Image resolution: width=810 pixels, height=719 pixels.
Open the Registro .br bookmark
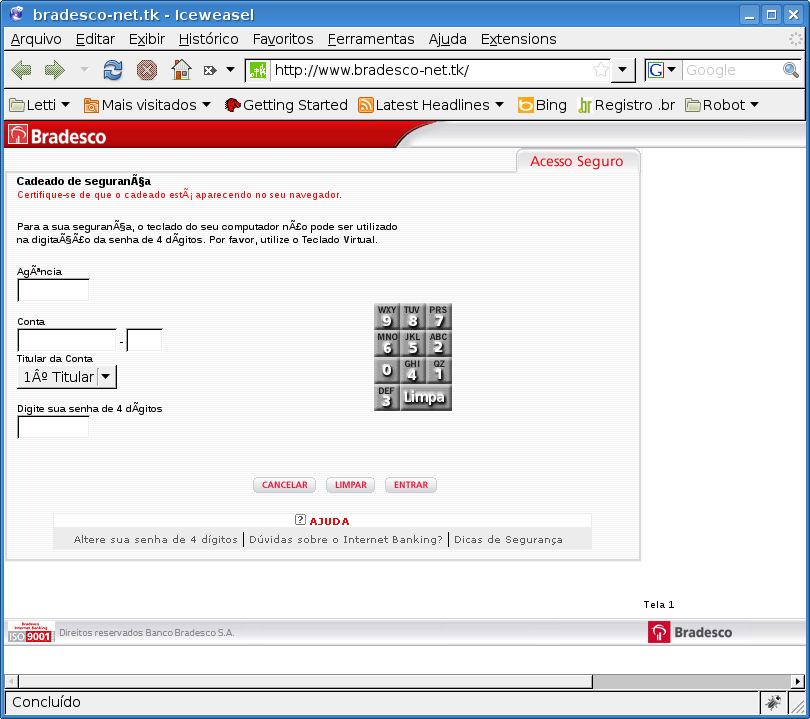626,105
